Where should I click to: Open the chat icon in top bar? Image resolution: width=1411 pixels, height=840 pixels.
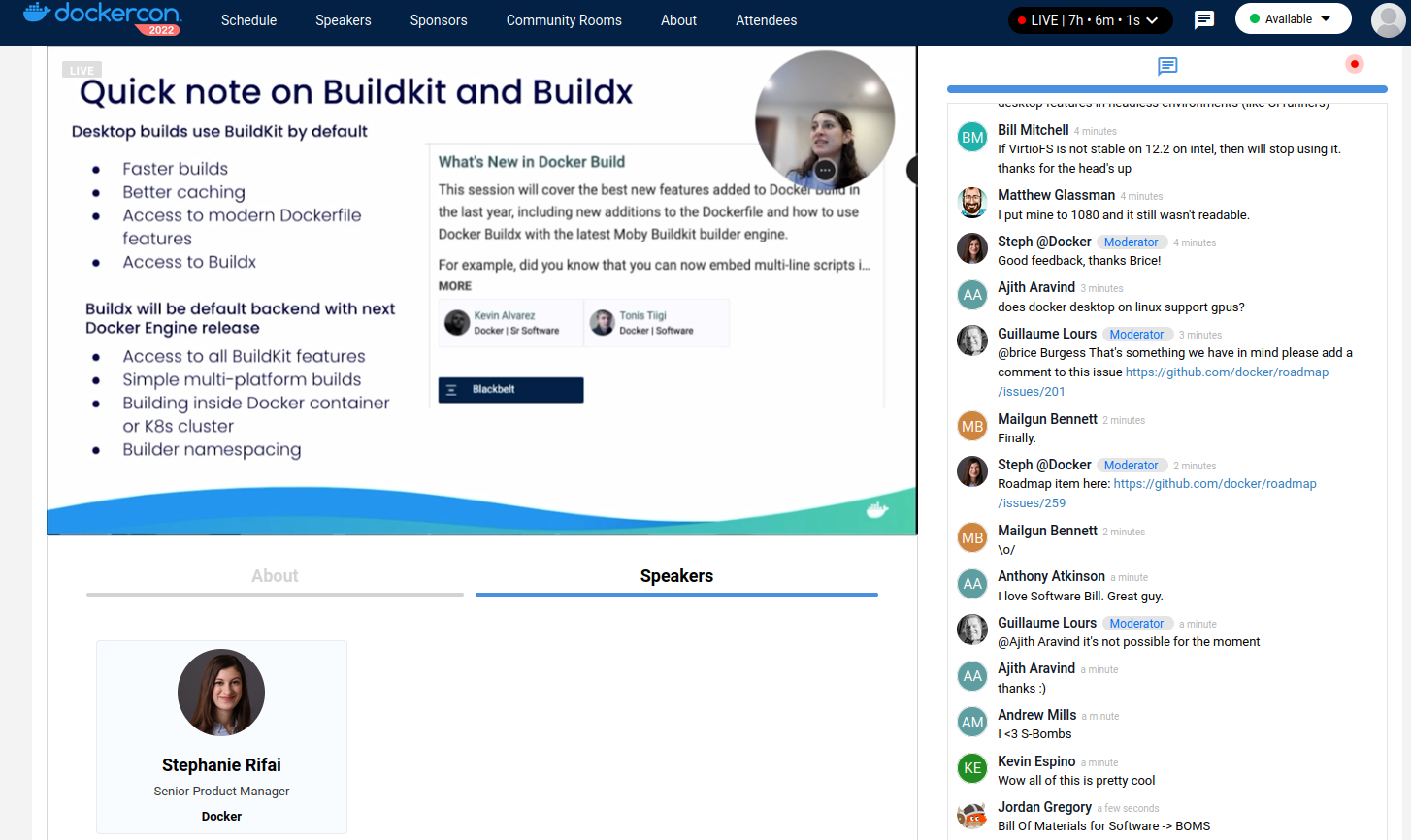click(x=1203, y=19)
